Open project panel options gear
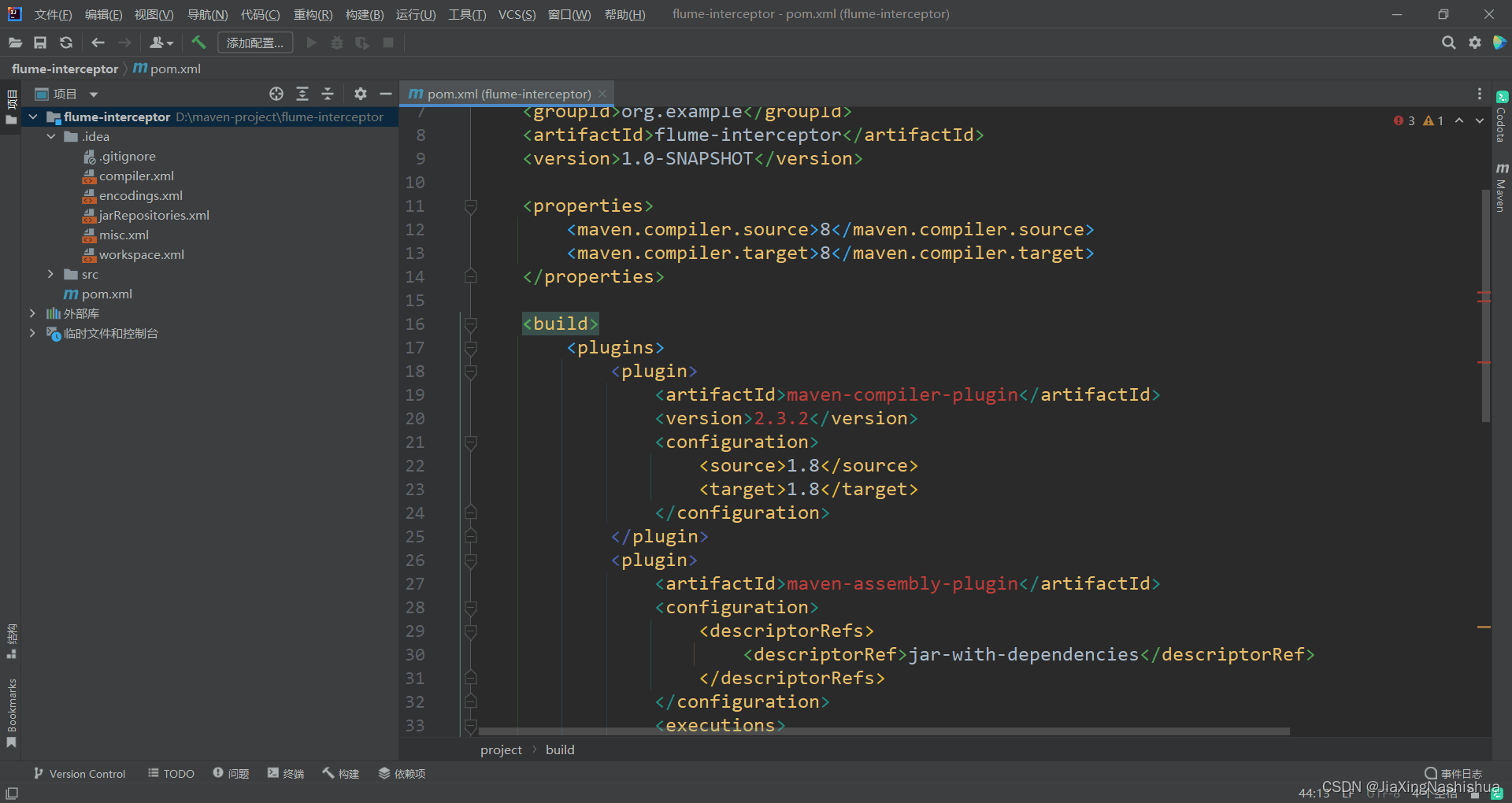This screenshot has height=803, width=1512. click(360, 94)
